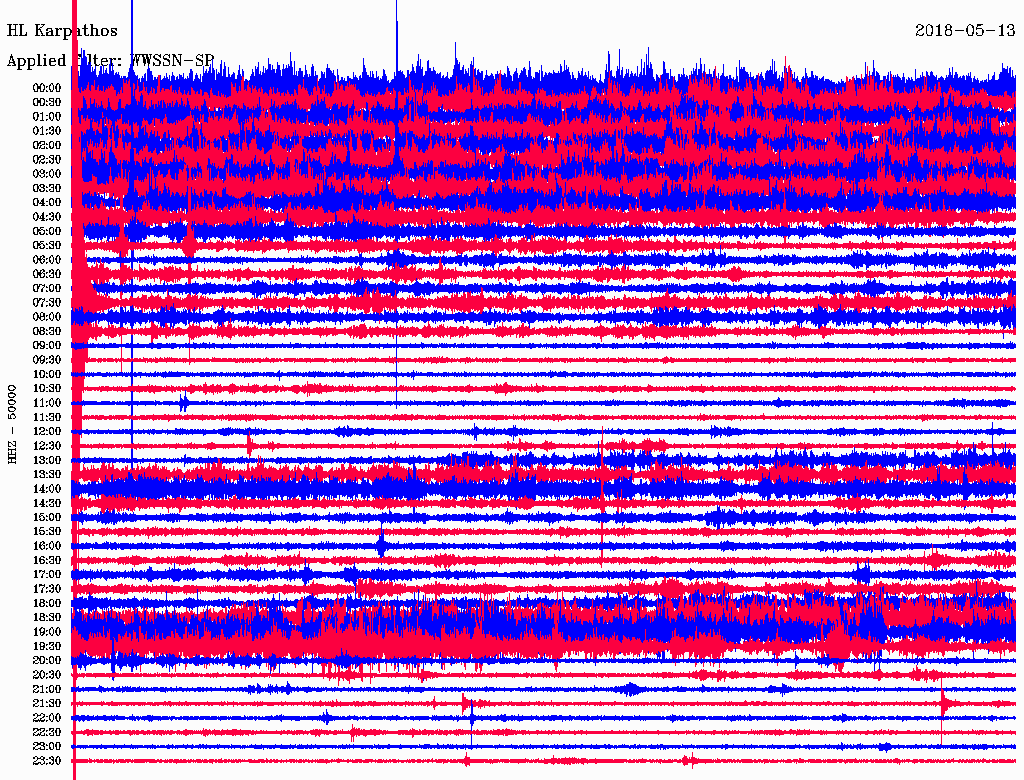Select the 05:00 time label
Screen dimensions: 1024x780
(46, 231)
